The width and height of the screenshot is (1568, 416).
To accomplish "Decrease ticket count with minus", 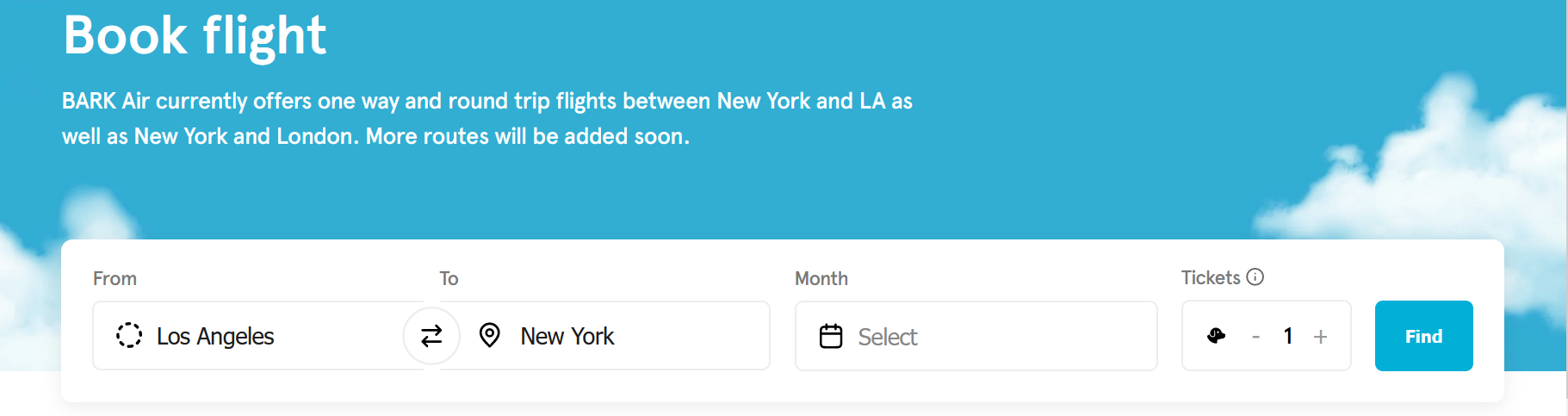I will (x=1255, y=337).
